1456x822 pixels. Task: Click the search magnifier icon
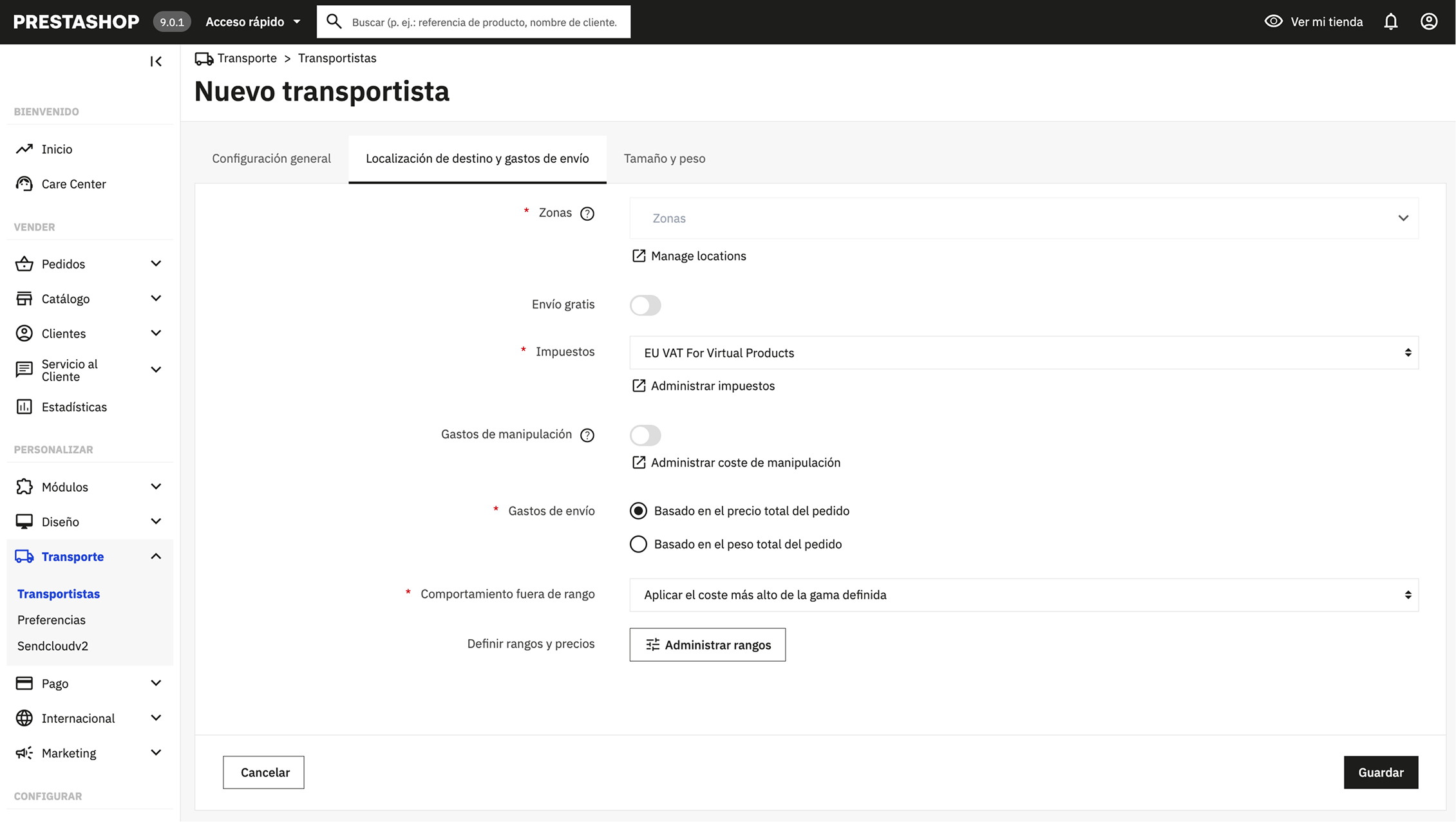[x=334, y=21]
